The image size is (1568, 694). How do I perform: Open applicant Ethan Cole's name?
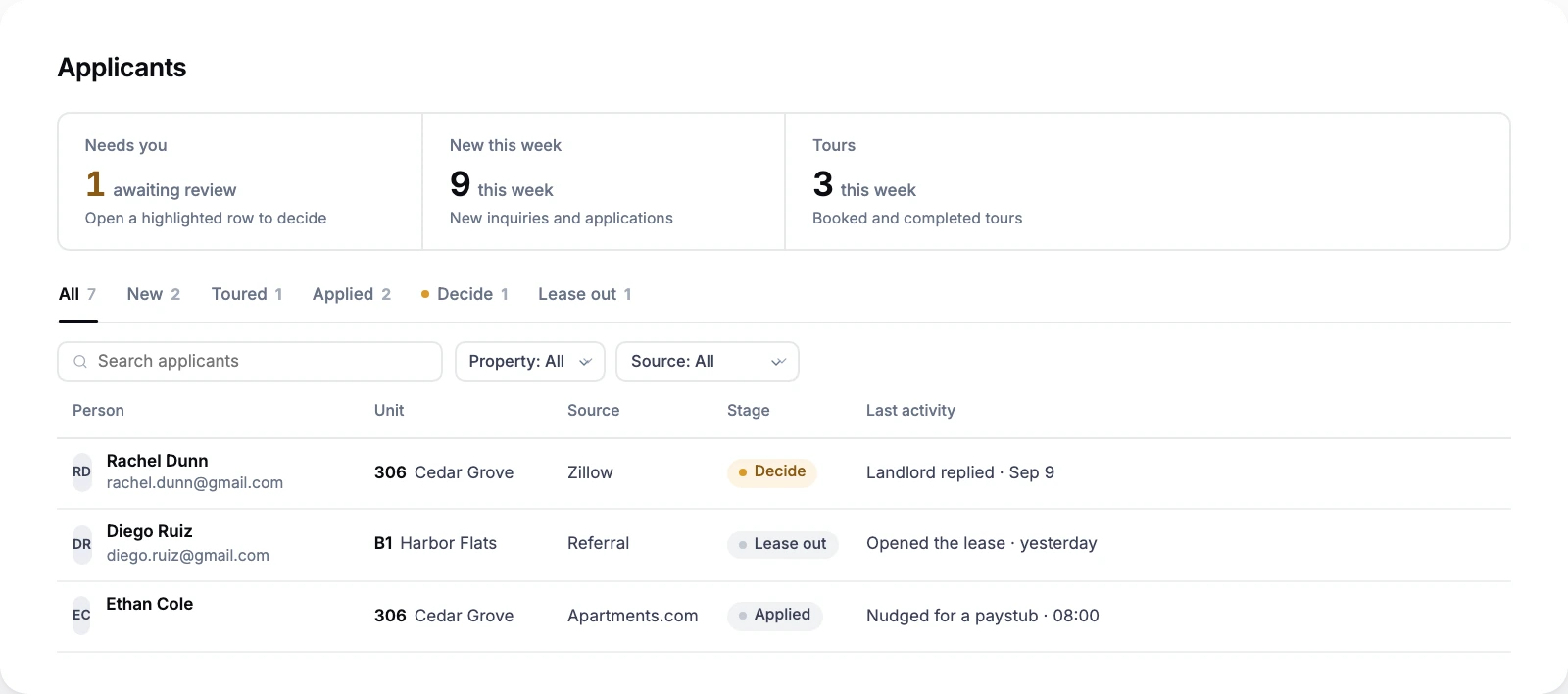pos(149,604)
